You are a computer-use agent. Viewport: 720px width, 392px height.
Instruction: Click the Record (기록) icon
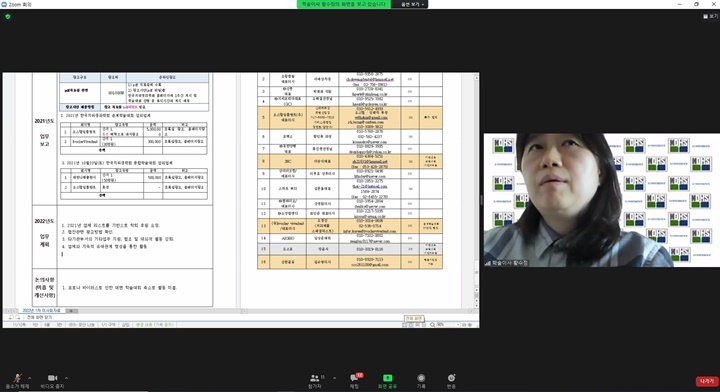[421, 381]
